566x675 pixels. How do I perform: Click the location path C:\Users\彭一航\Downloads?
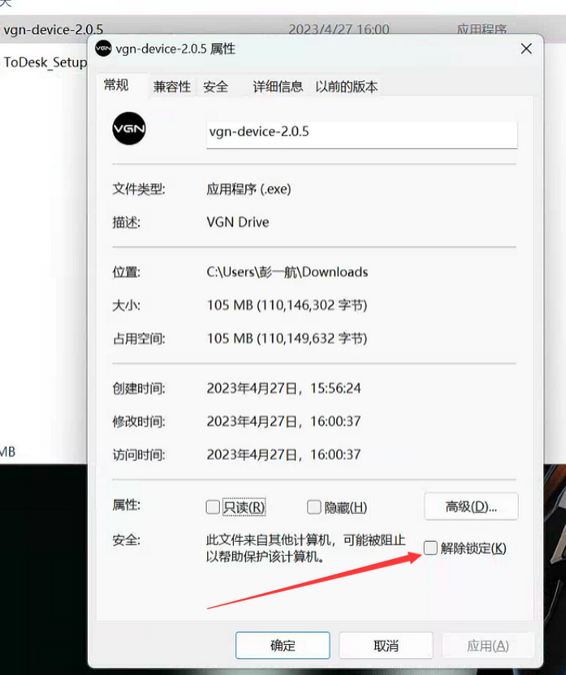(x=287, y=272)
